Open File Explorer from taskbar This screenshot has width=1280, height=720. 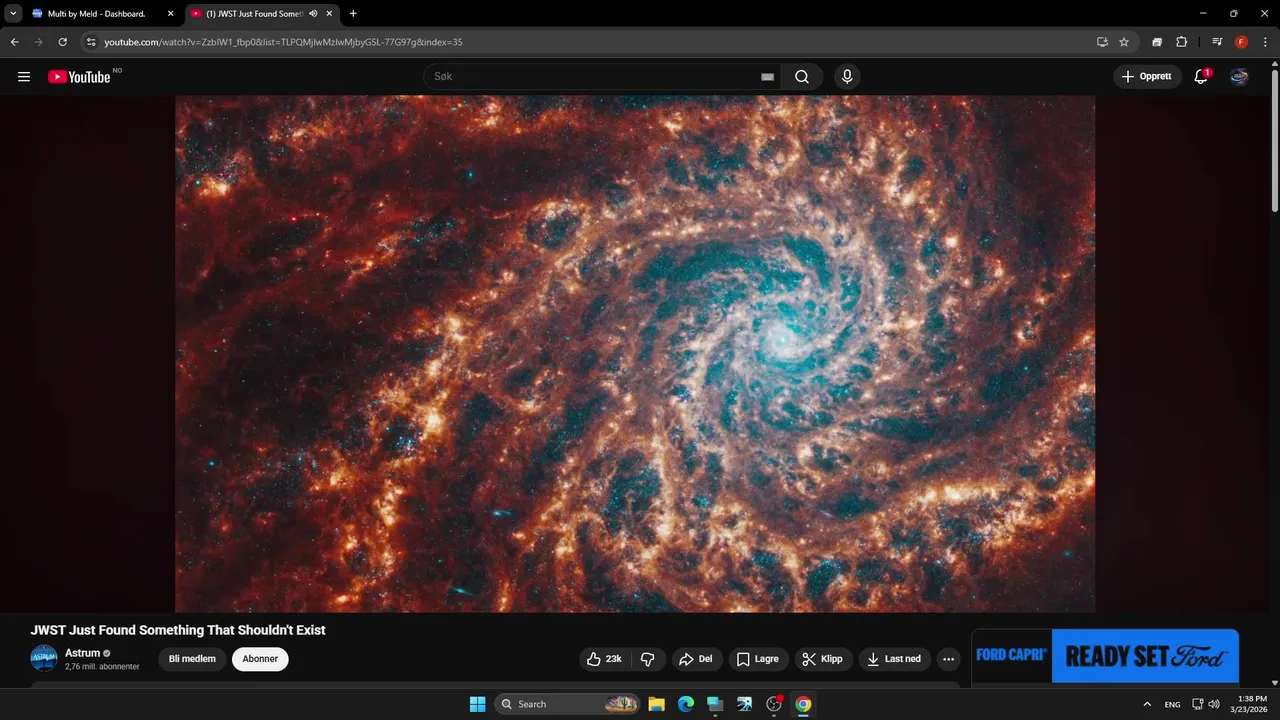pos(656,704)
